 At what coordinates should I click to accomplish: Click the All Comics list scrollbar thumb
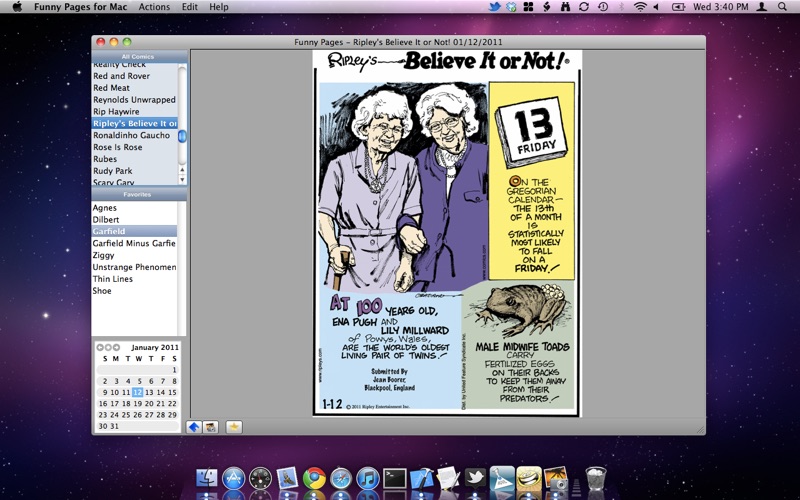(x=182, y=136)
